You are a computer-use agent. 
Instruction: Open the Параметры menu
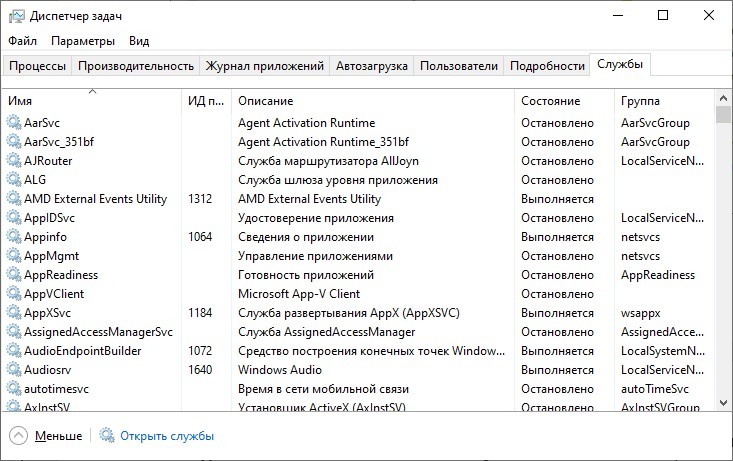click(x=83, y=41)
